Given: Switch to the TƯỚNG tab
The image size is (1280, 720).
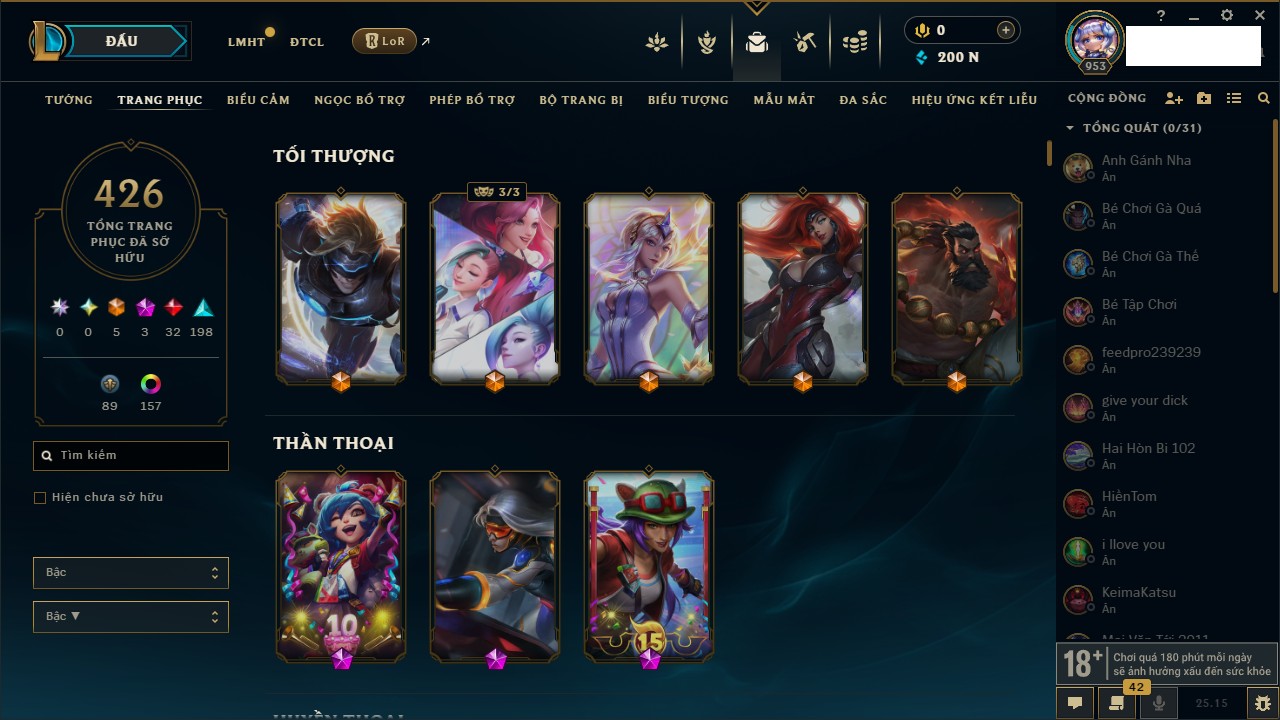Looking at the screenshot, I should (69, 100).
